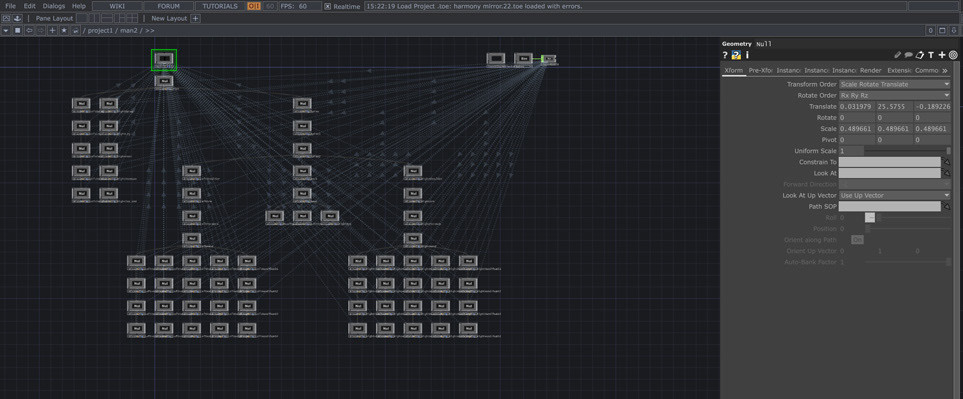Bookmark the network with the star icon
The width and height of the screenshot is (963, 399).
tap(64, 30)
